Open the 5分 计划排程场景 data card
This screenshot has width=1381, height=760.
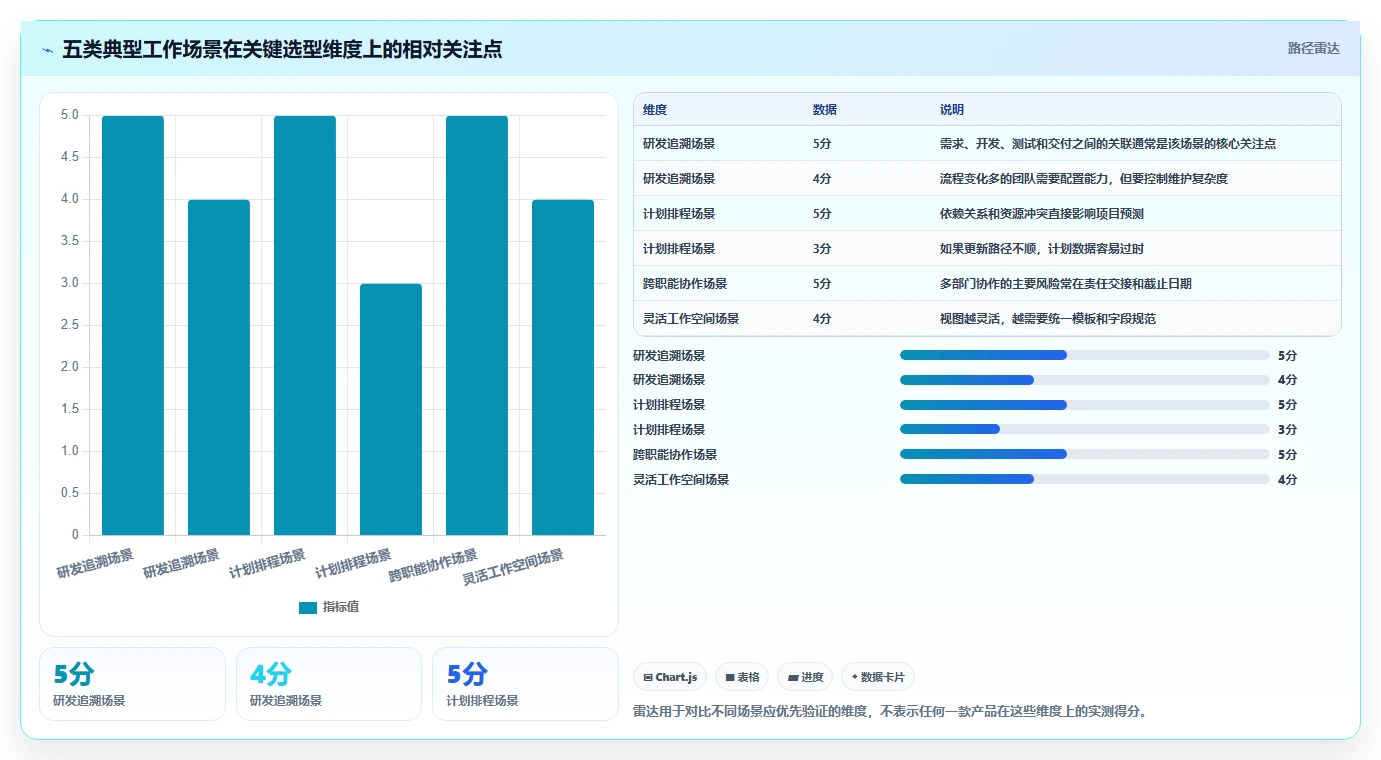(x=525, y=684)
